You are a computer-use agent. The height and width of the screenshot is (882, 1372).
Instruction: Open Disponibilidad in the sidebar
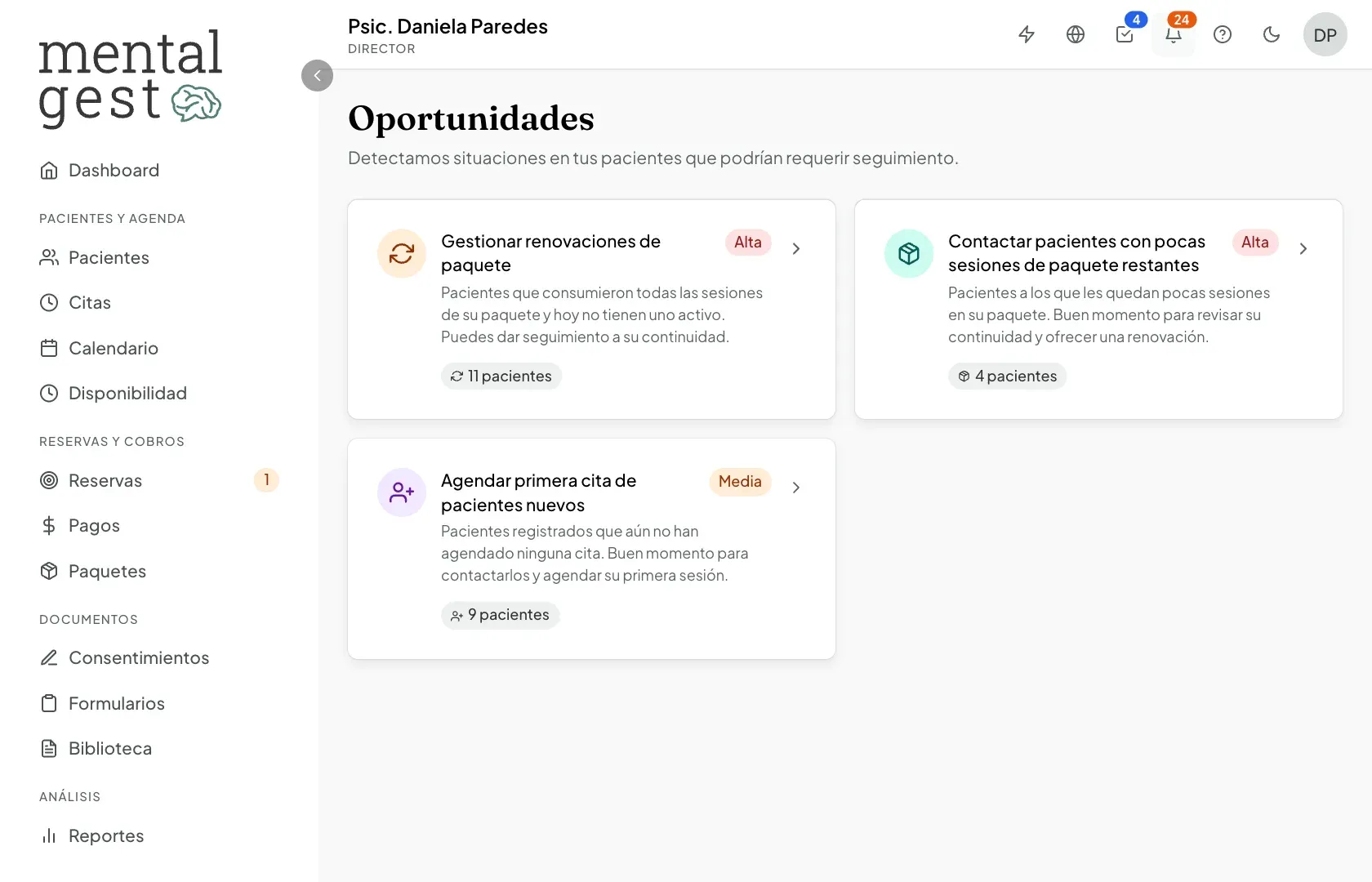point(159,393)
